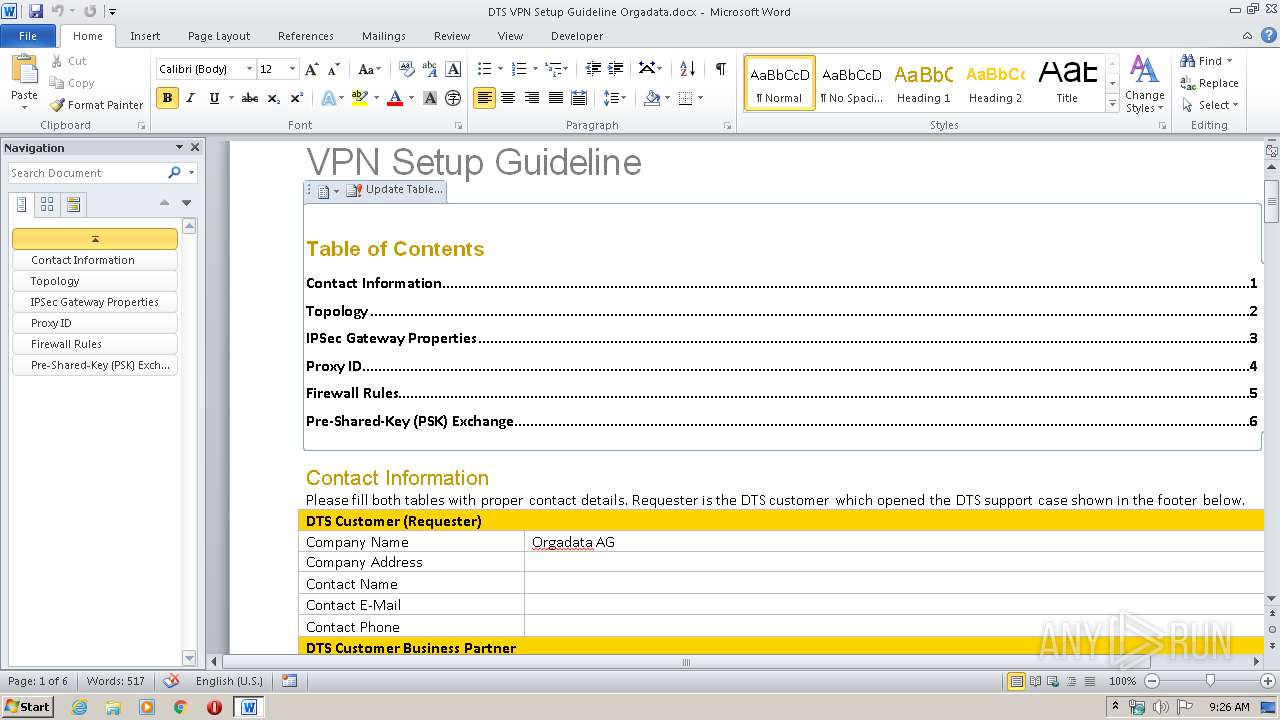Click the Cut scissors button
The height and width of the screenshot is (720, 1280).
(69, 61)
